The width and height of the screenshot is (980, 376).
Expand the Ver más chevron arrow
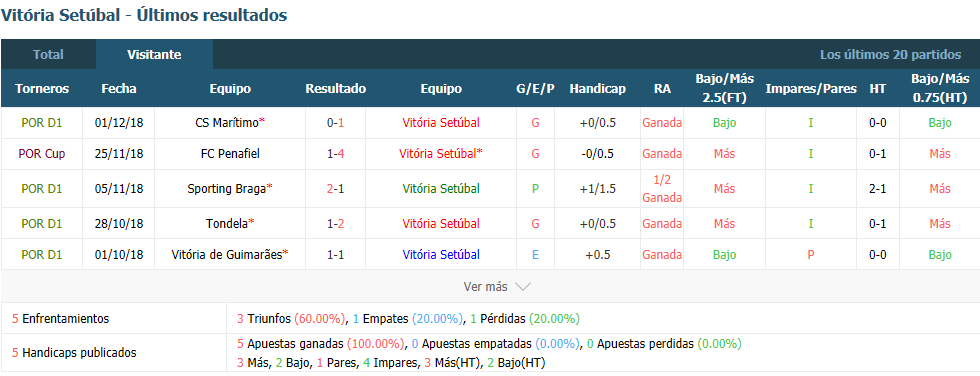click(x=522, y=287)
